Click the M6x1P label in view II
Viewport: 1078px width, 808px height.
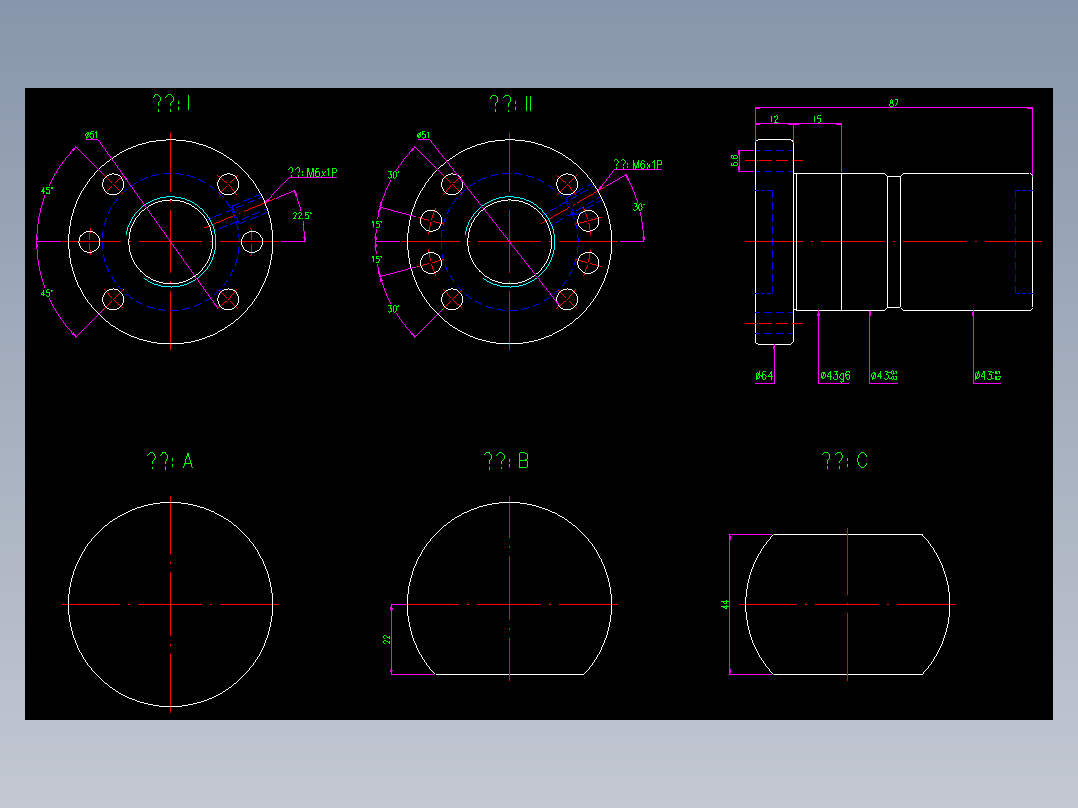[x=638, y=164]
